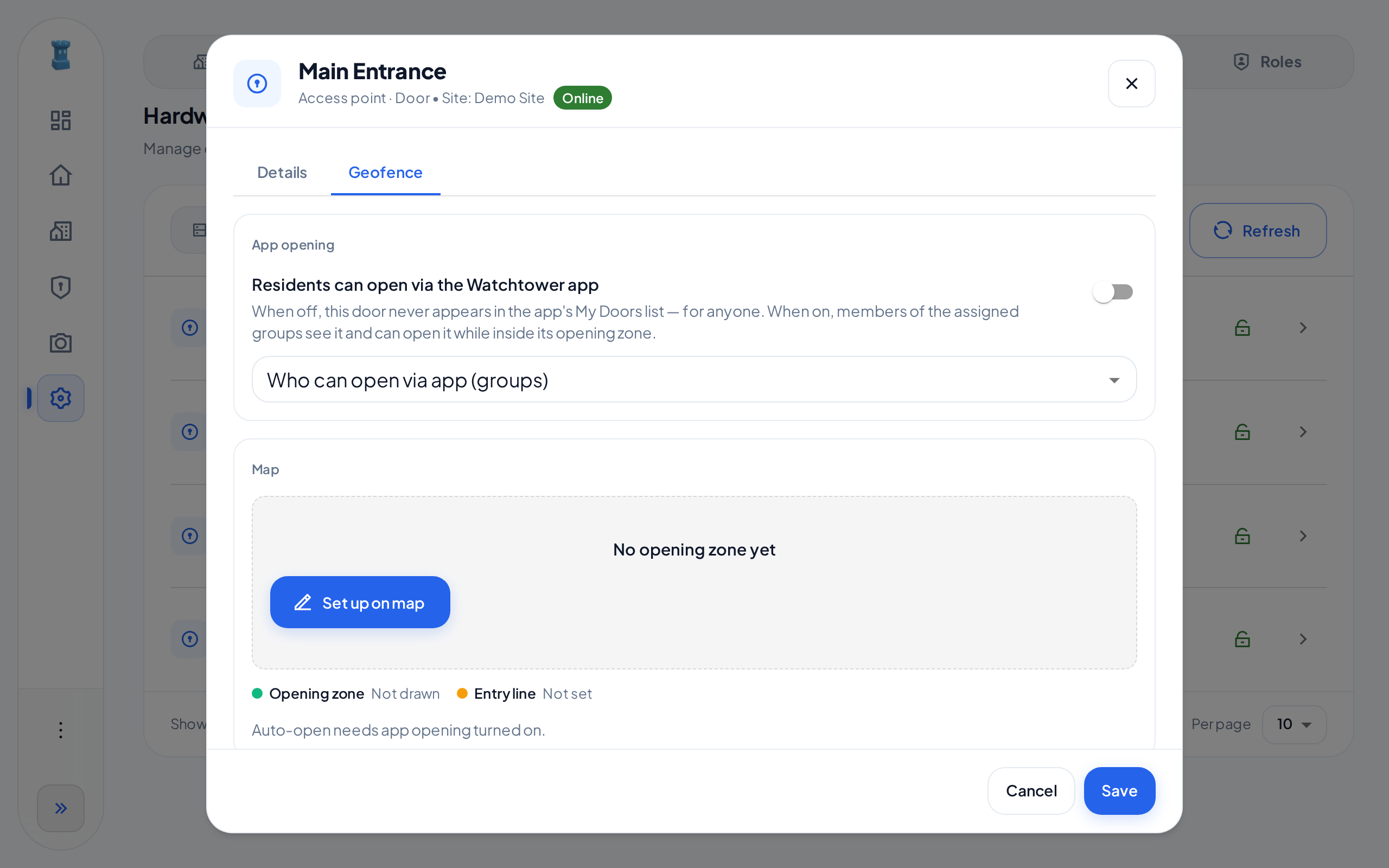1389x868 pixels.
Task: Click the unlock icon in the fourth hardware row
Action: (1243, 639)
